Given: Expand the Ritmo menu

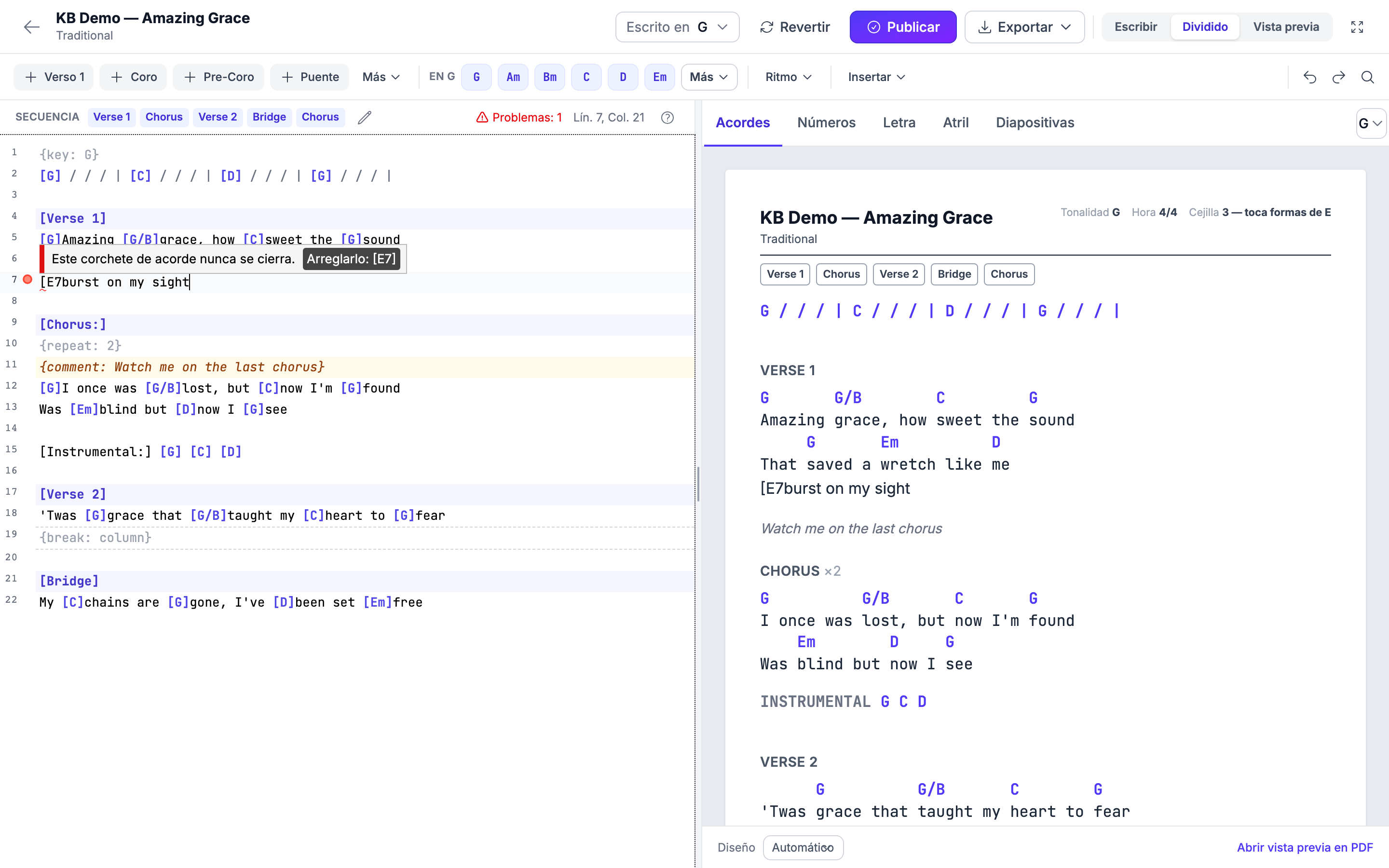Looking at the screenshot, I should pyautogui.click(x=788, y=77).
